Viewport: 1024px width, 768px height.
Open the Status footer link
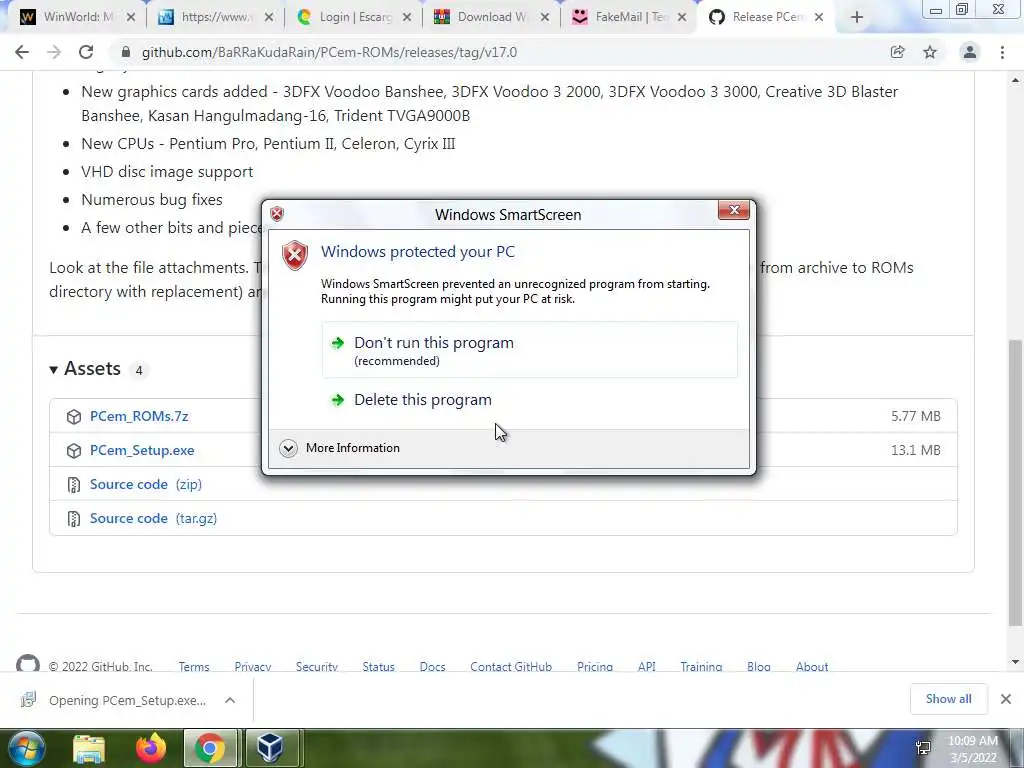[378, 666]
